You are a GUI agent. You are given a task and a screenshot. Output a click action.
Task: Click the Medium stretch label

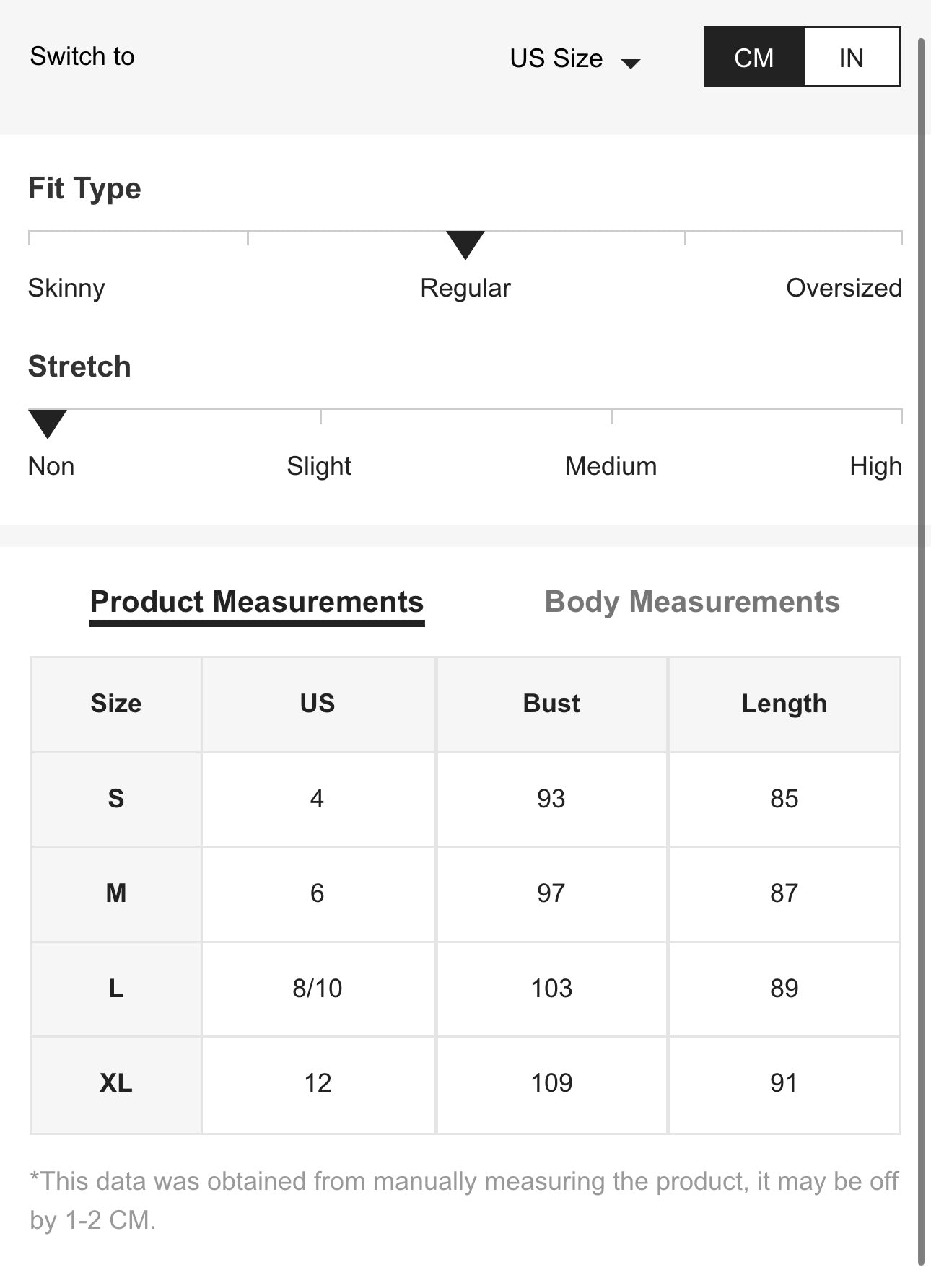pos(611,466)
